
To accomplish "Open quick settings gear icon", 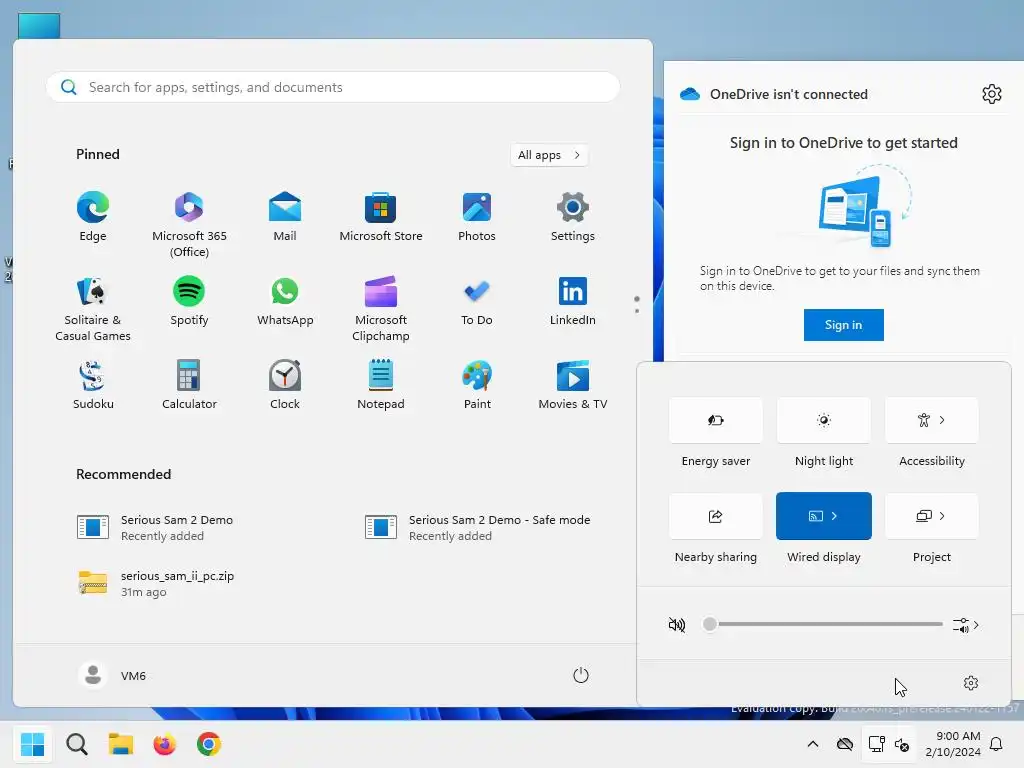I will click(x=971, y=682).
